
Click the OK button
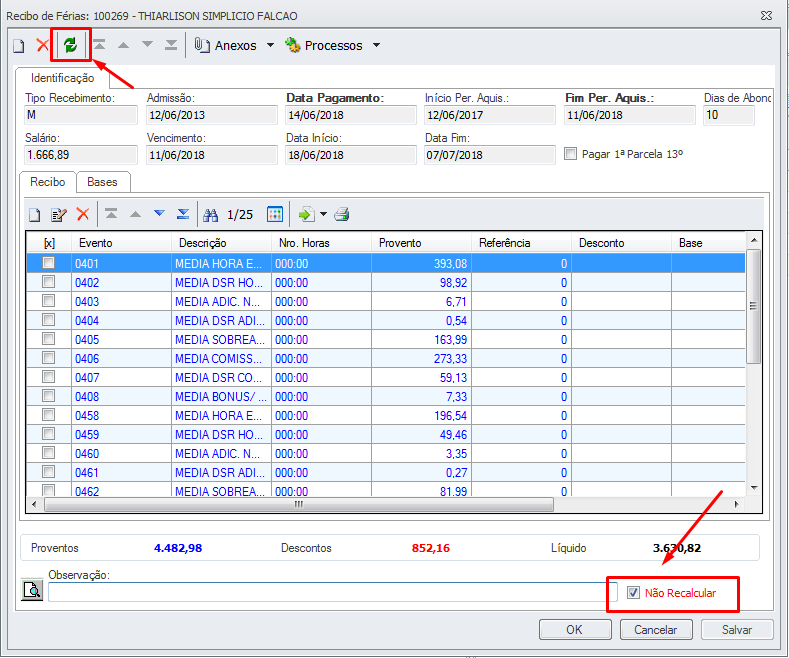[x=575, y=629]
